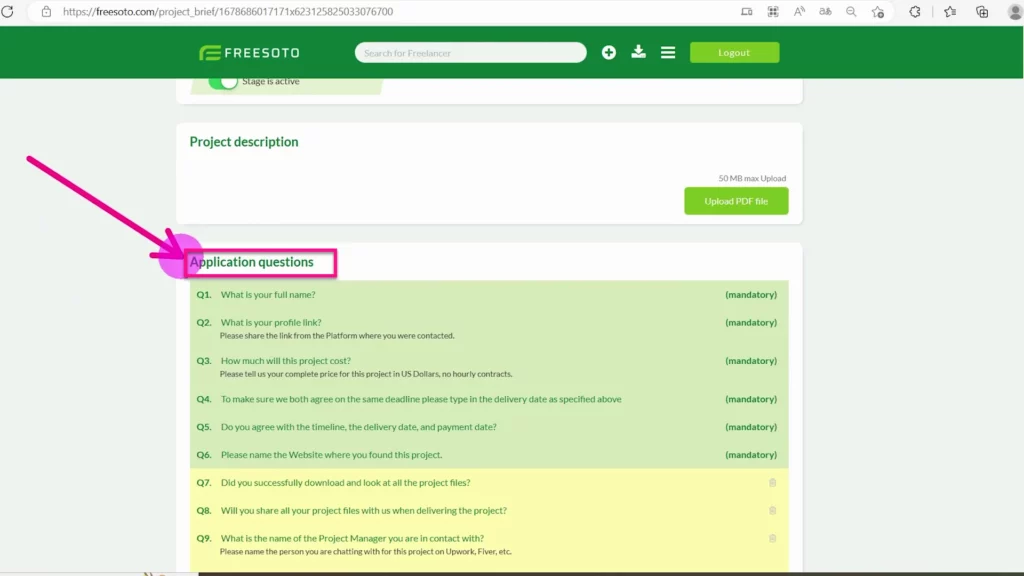Click the browser refresh icon
This screenshot has width=1024, height=576.
coord(8,11)
